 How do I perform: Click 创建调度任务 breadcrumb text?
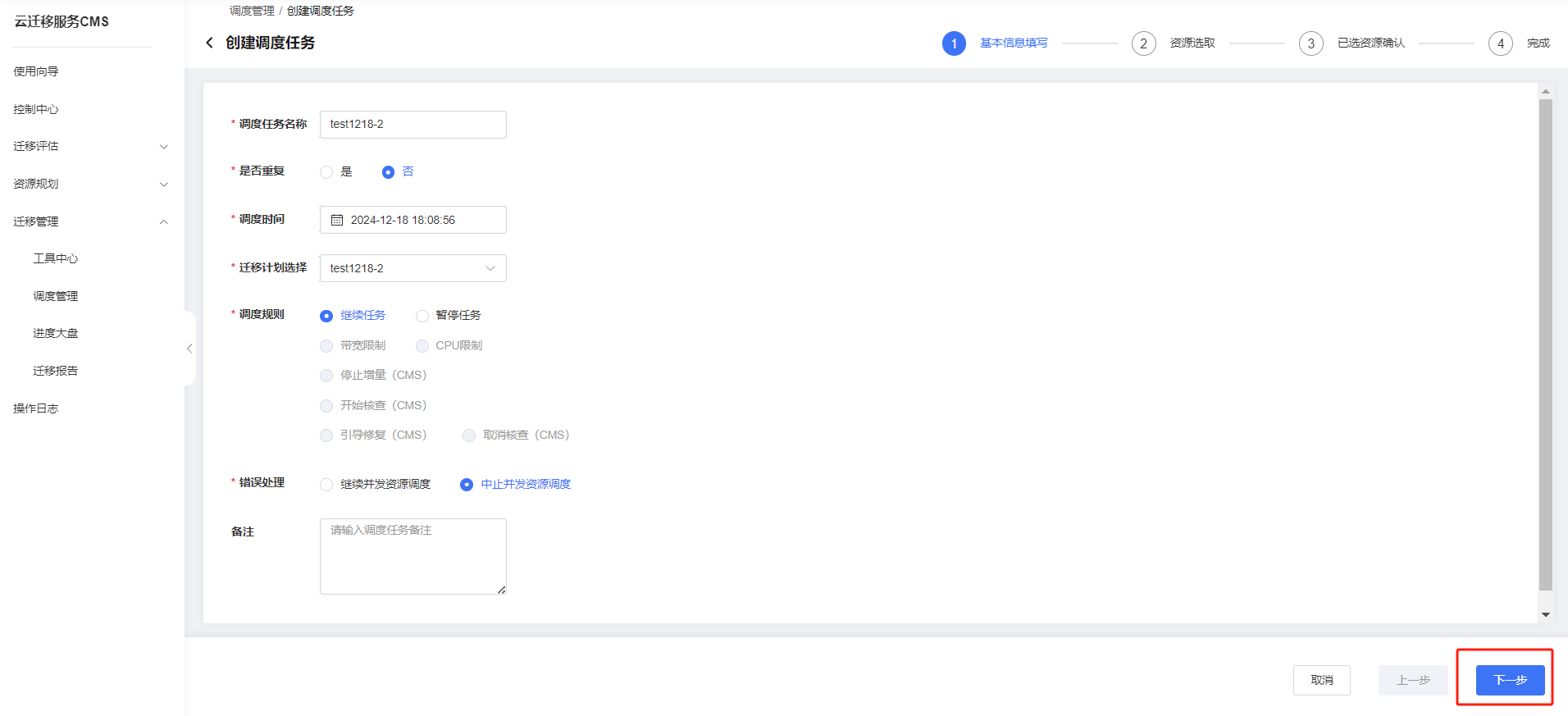[x=321, y=11]
